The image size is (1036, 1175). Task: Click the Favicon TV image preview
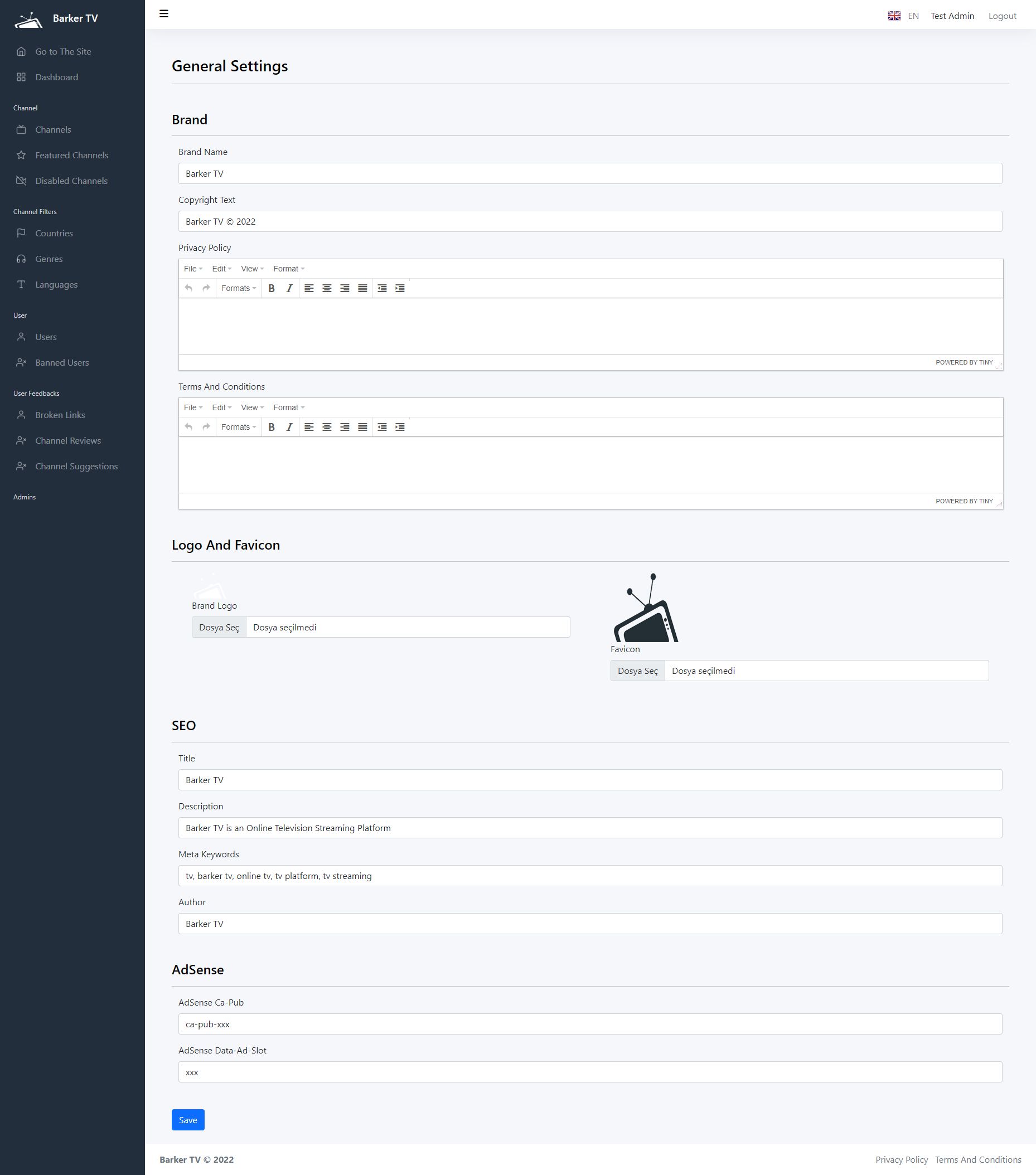(x=646, y=608)
